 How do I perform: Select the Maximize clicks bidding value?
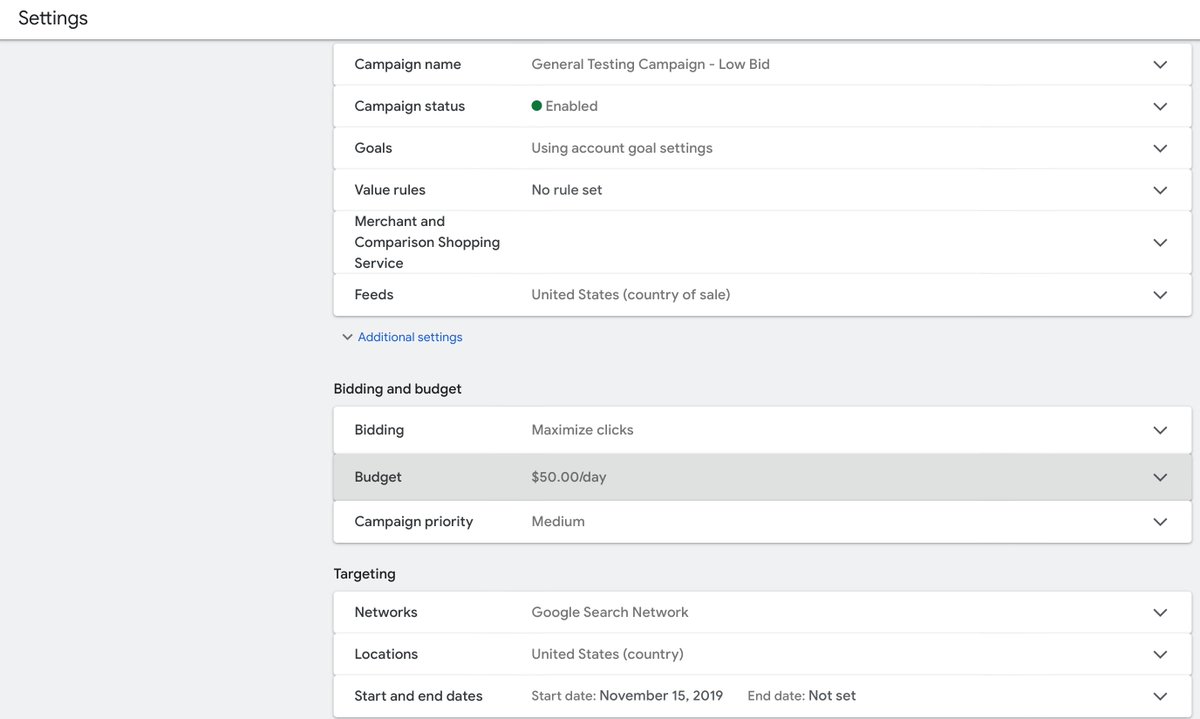click(582, 431)
